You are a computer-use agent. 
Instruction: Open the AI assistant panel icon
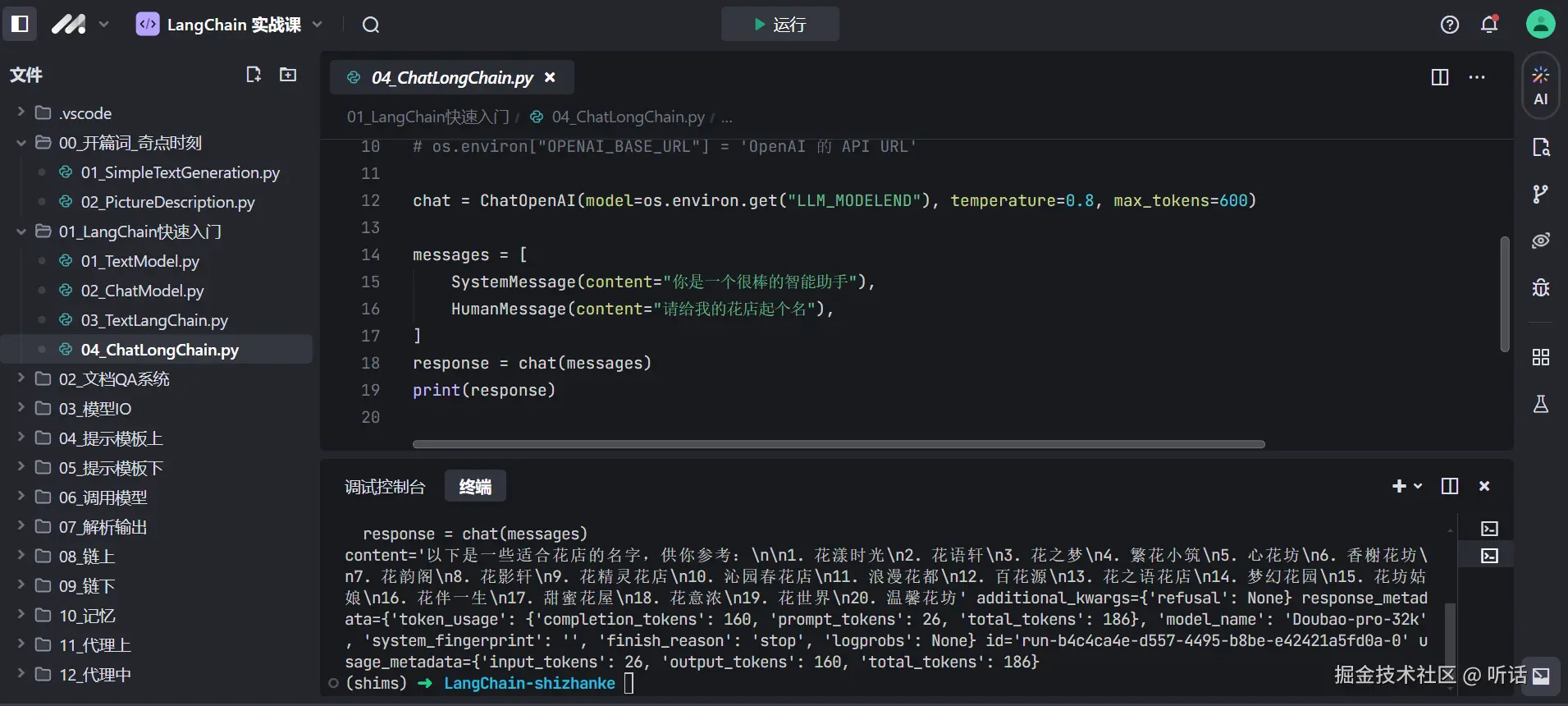coord(1541,86)
